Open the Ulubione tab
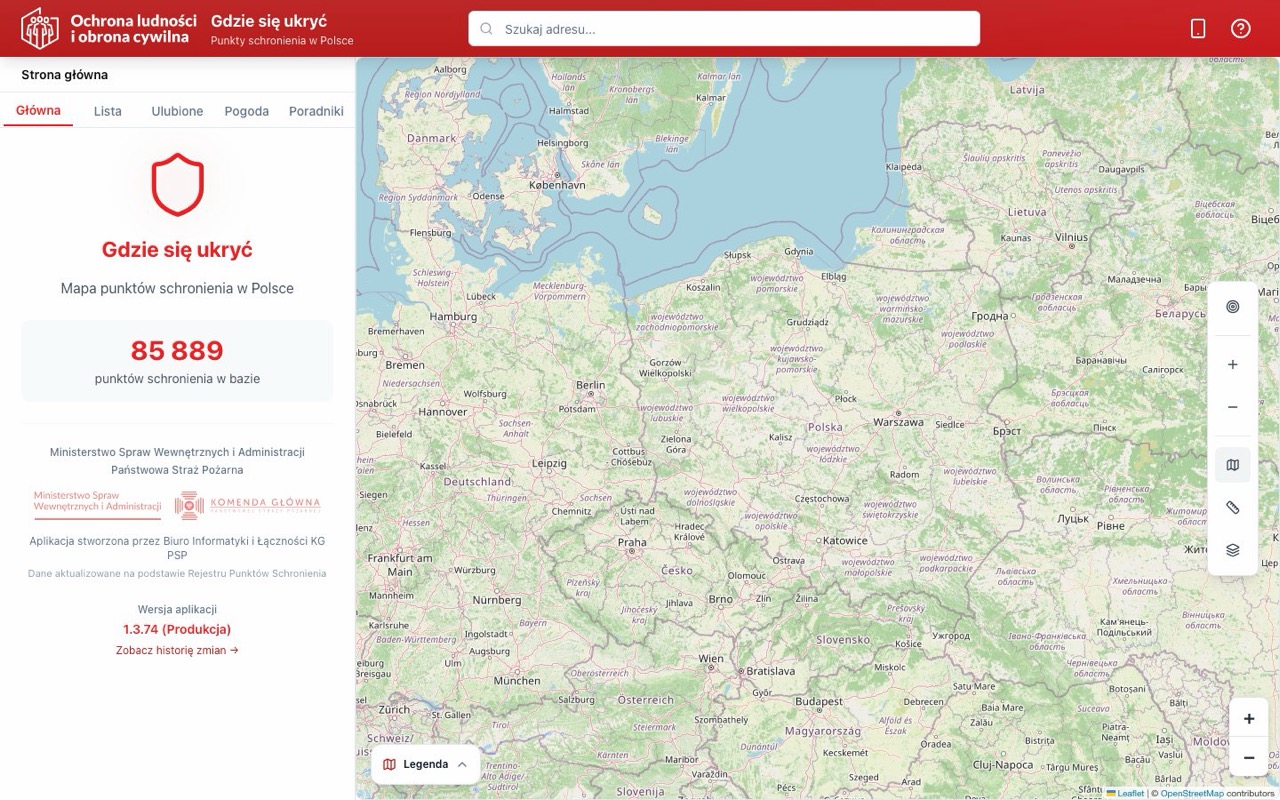This screenshot has width=1280, height=800. pyautogui.click(x=177, y=111)
